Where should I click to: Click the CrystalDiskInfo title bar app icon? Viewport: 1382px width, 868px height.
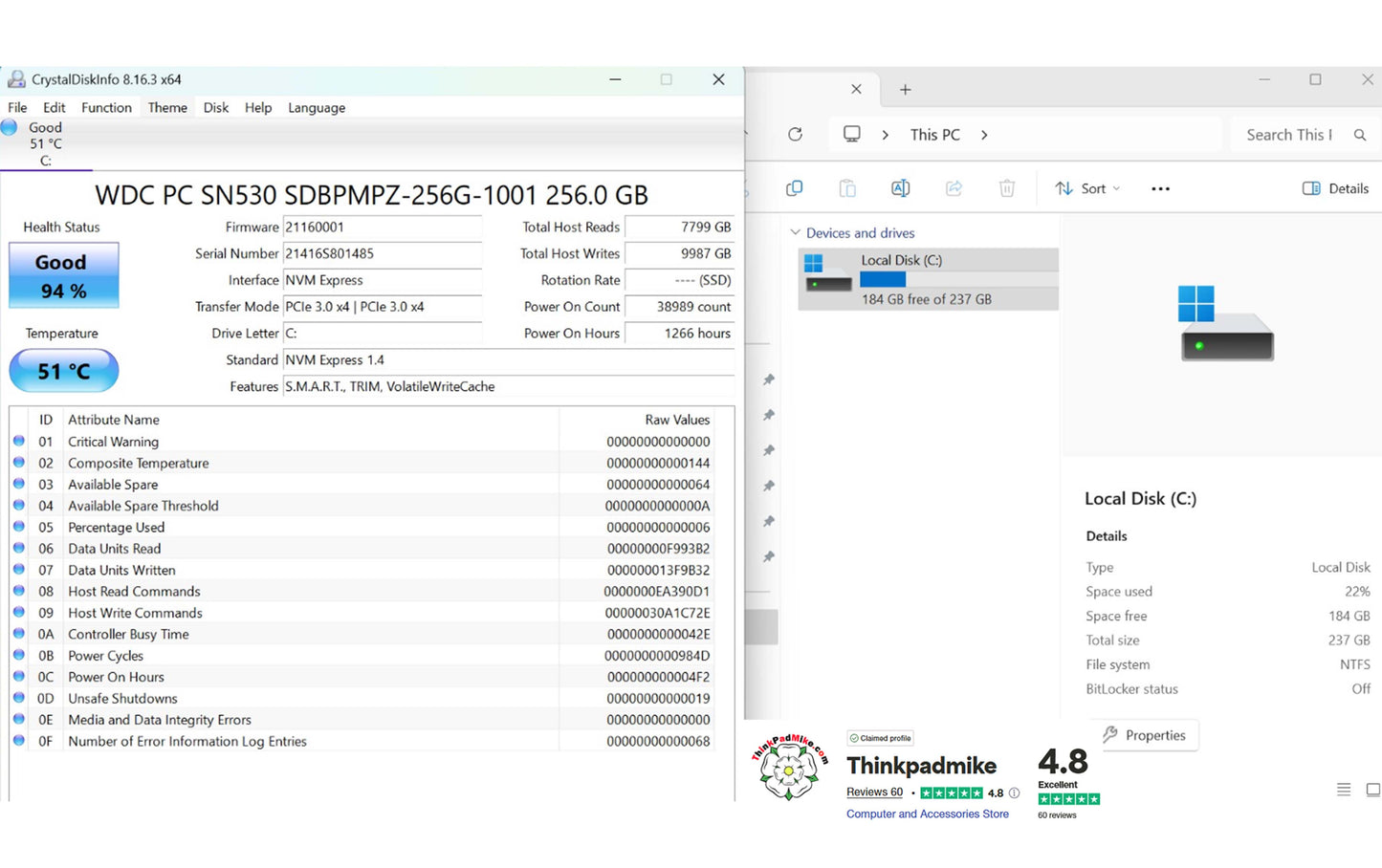click(16, 79)
